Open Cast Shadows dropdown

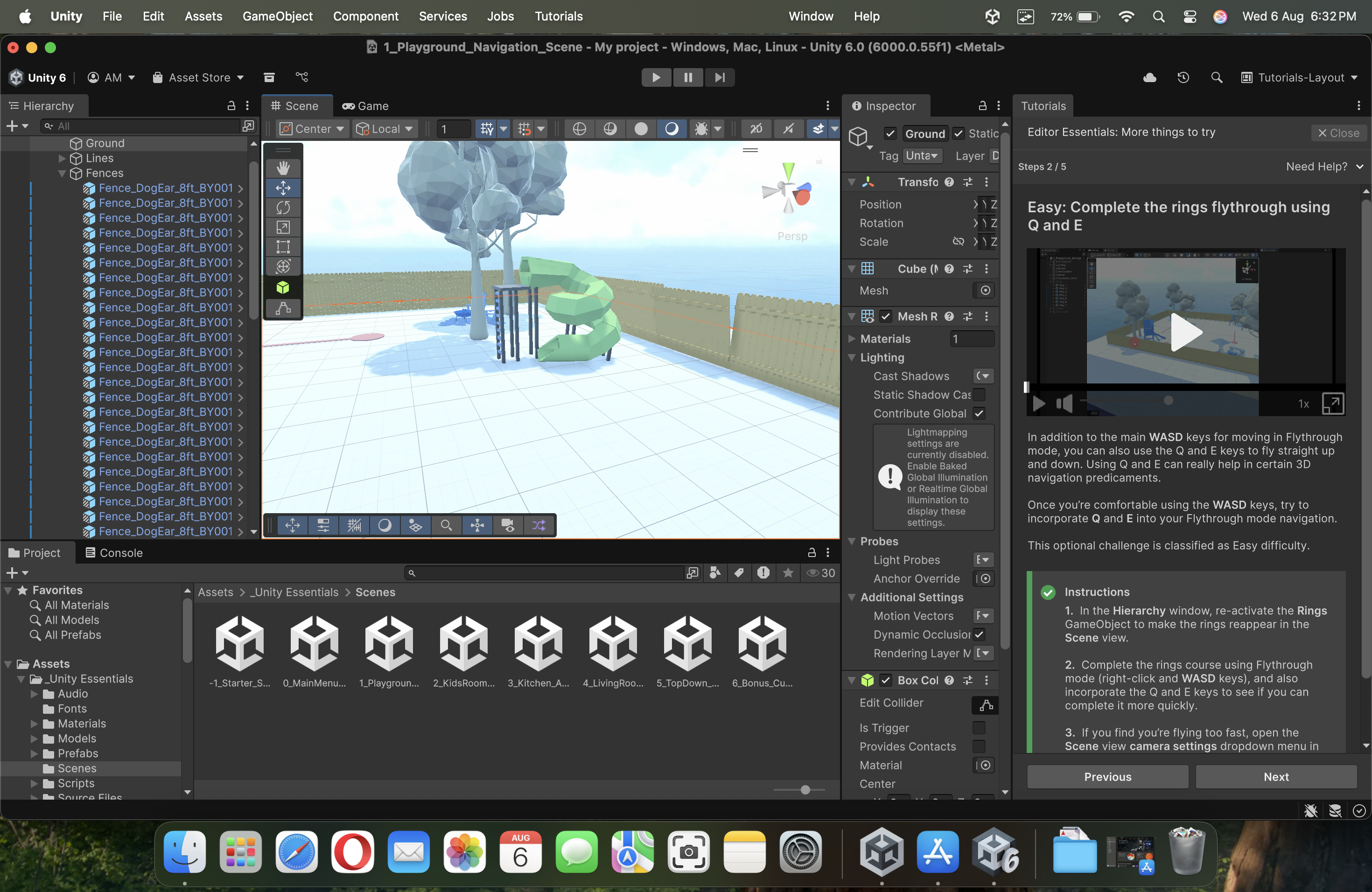(983, 376)
